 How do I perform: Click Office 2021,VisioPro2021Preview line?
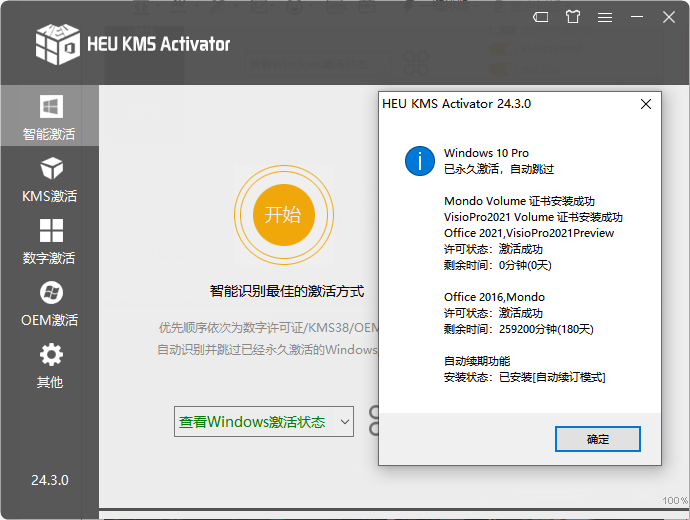529,233
